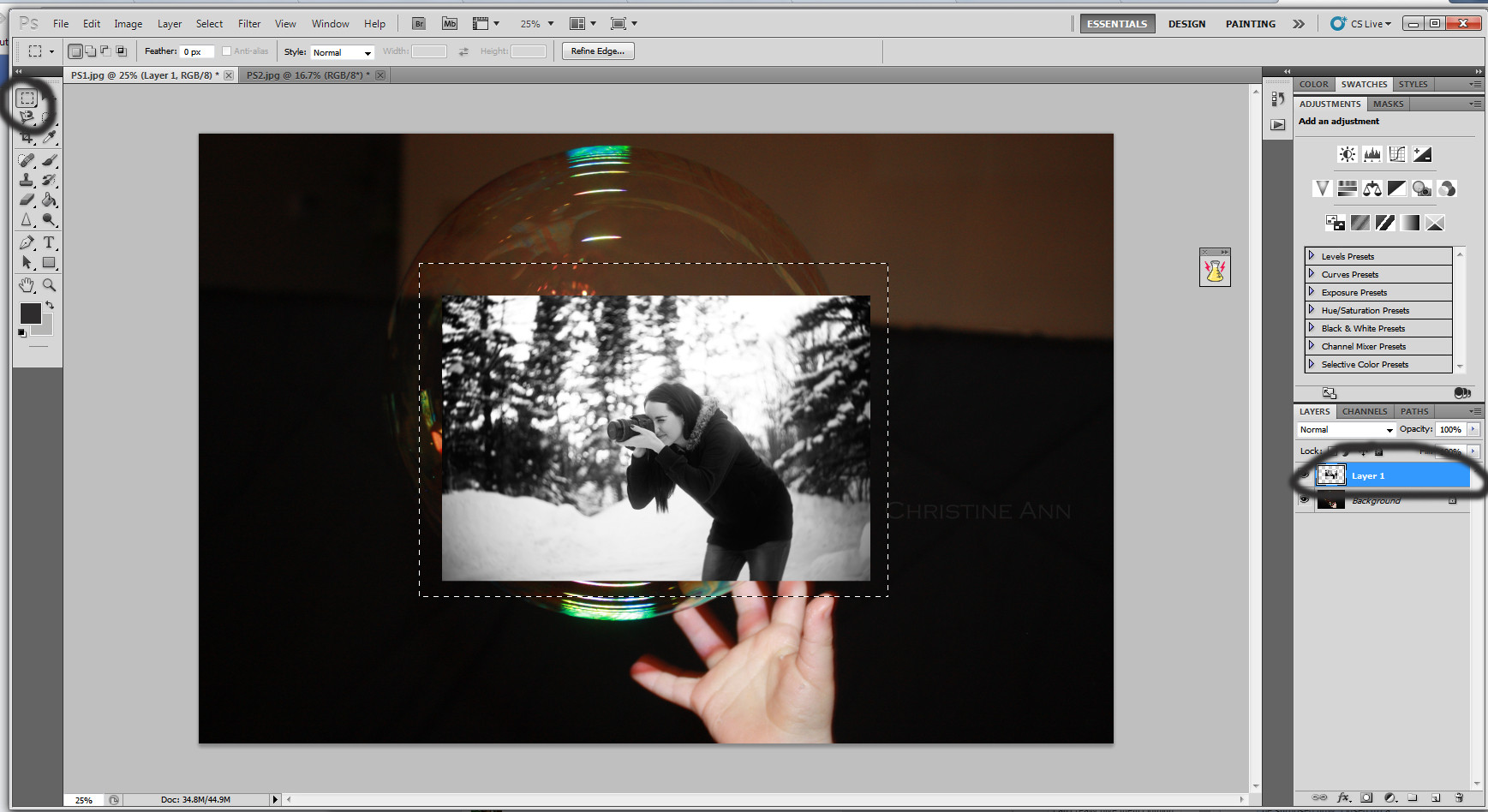Select the Paint Bucket tool

(50, 200)
